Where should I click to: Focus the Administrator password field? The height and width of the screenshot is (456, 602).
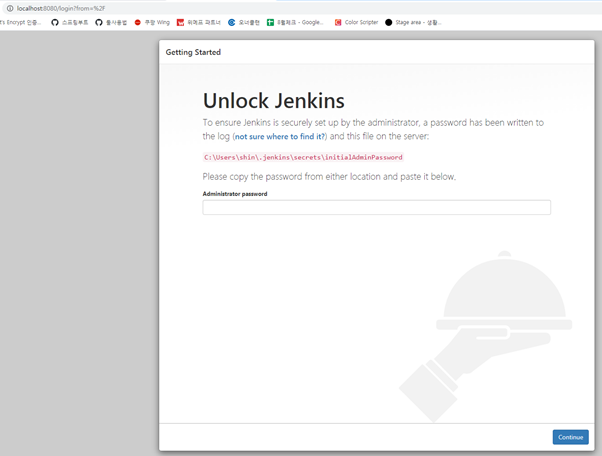coord(377,207)
